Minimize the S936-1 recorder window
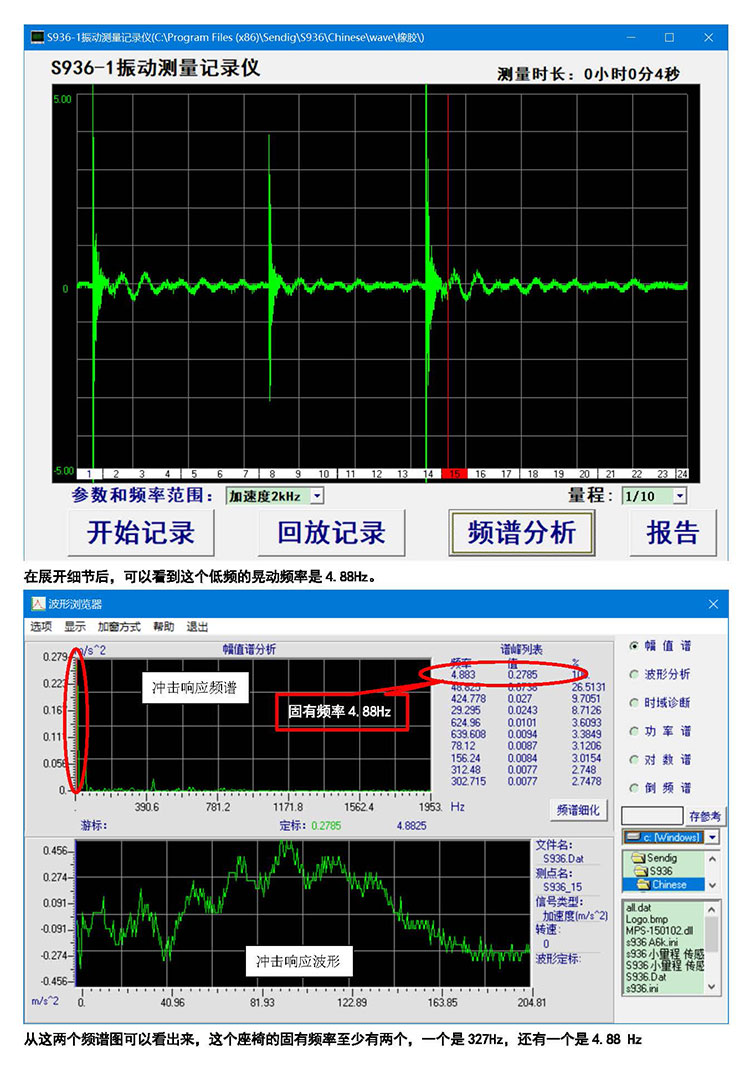This screenshot has width=750, height=1069. point(631,37)
